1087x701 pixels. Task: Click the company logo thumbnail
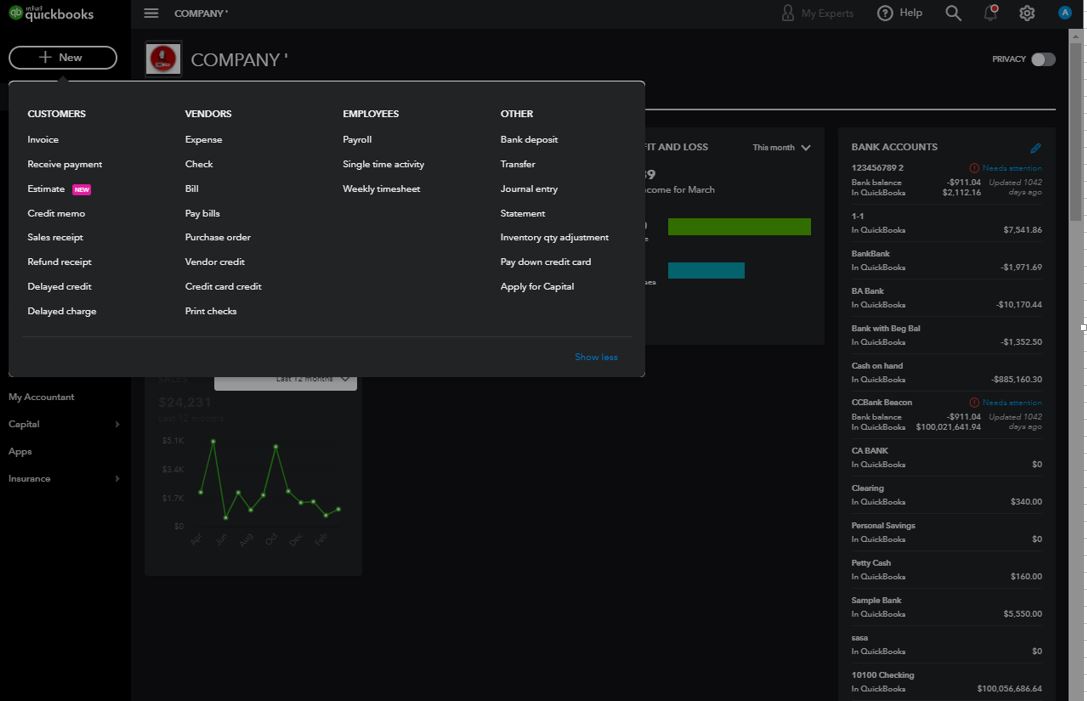point(164,59)
